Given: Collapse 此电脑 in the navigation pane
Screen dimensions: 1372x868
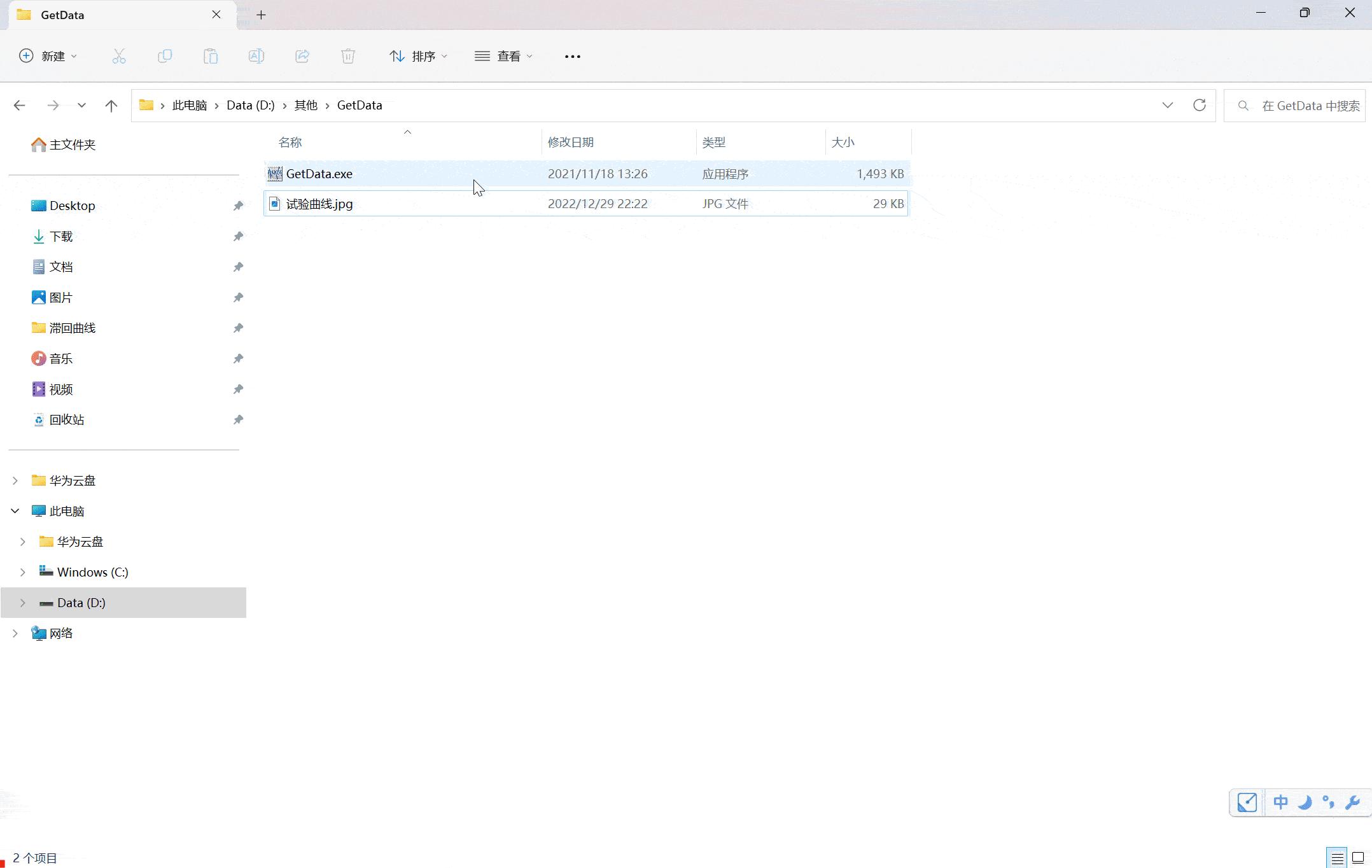Looking at the screenshot, I should coord(15,510).
